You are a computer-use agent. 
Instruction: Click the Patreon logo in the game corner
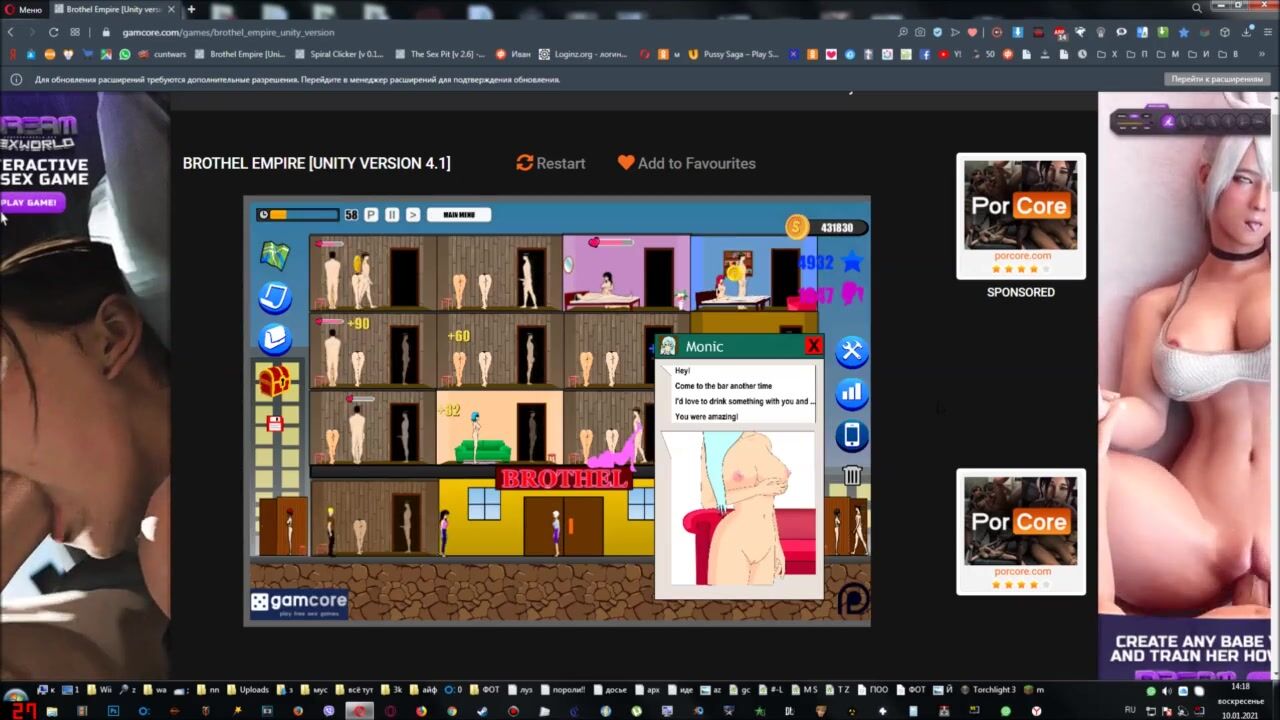click(852, 599)
